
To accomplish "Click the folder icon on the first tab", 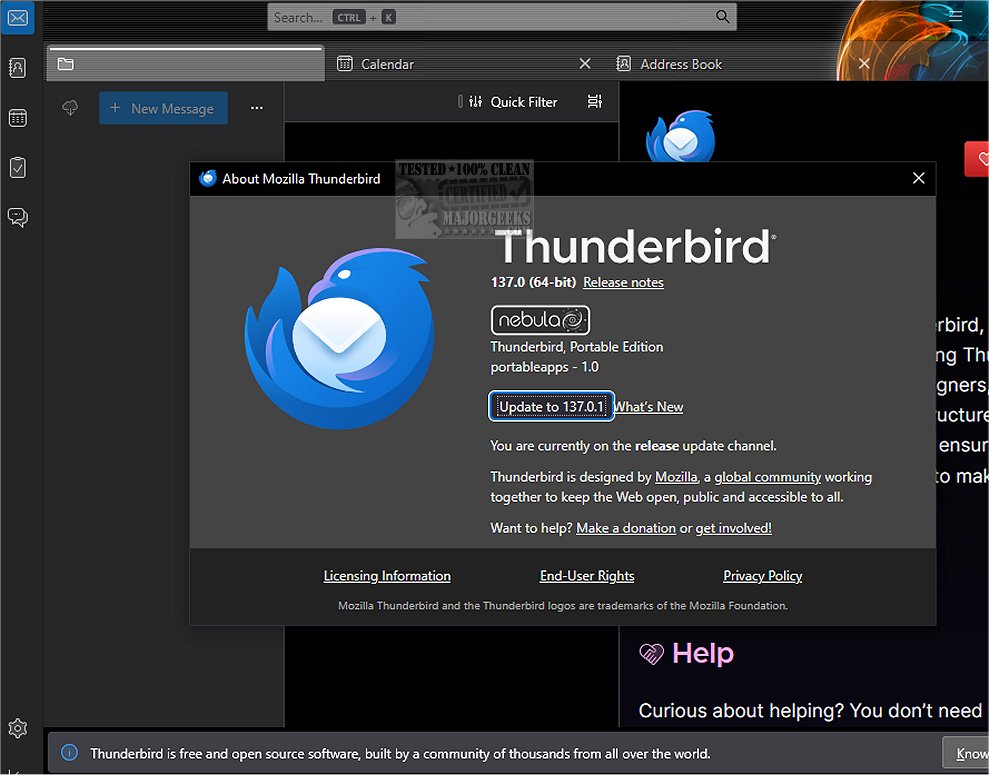I will (65, 63).
